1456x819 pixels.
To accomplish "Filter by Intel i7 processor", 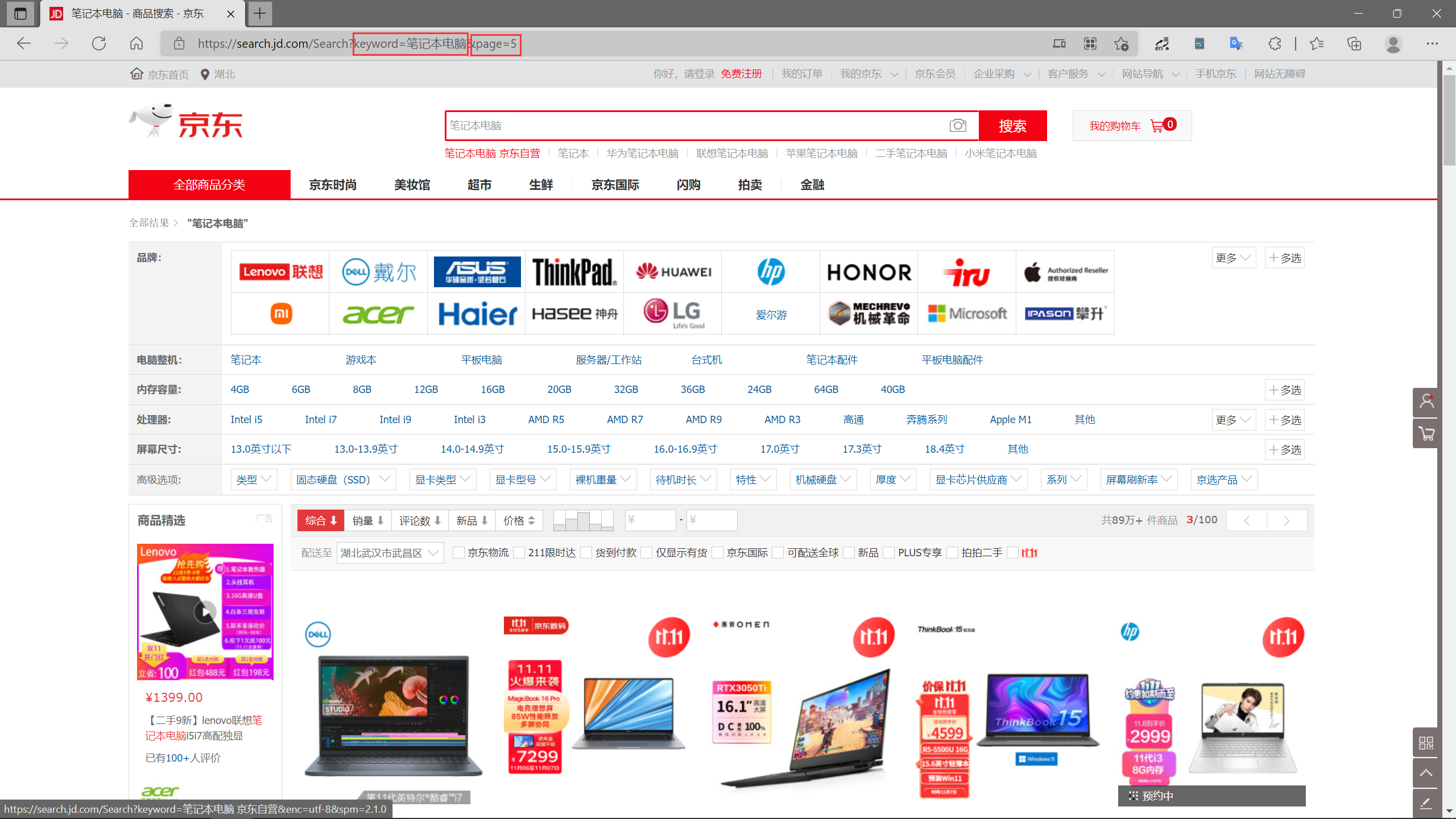I will pyautogui.click(x=320, y=420).
